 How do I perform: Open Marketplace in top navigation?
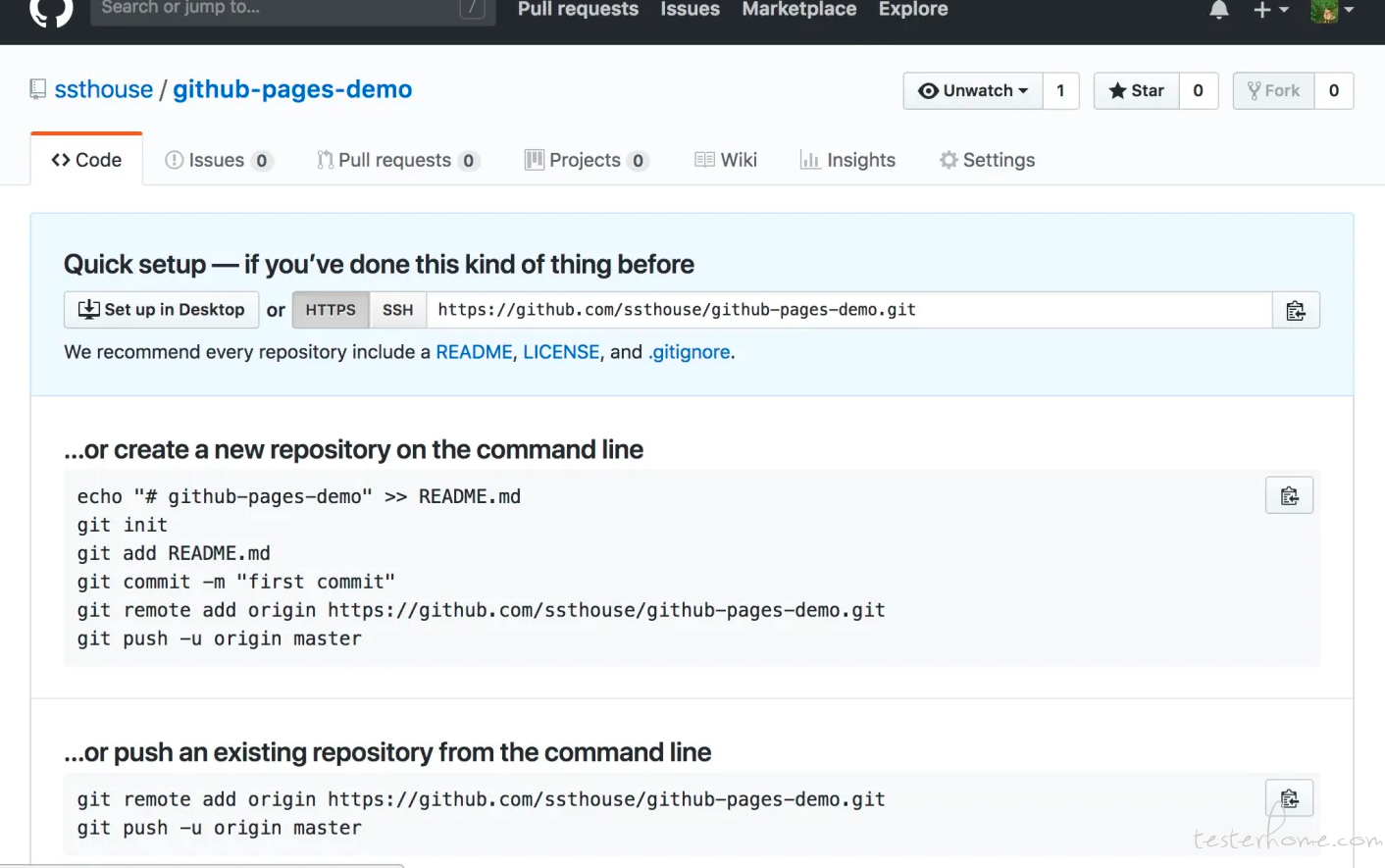tap(798, 10)
